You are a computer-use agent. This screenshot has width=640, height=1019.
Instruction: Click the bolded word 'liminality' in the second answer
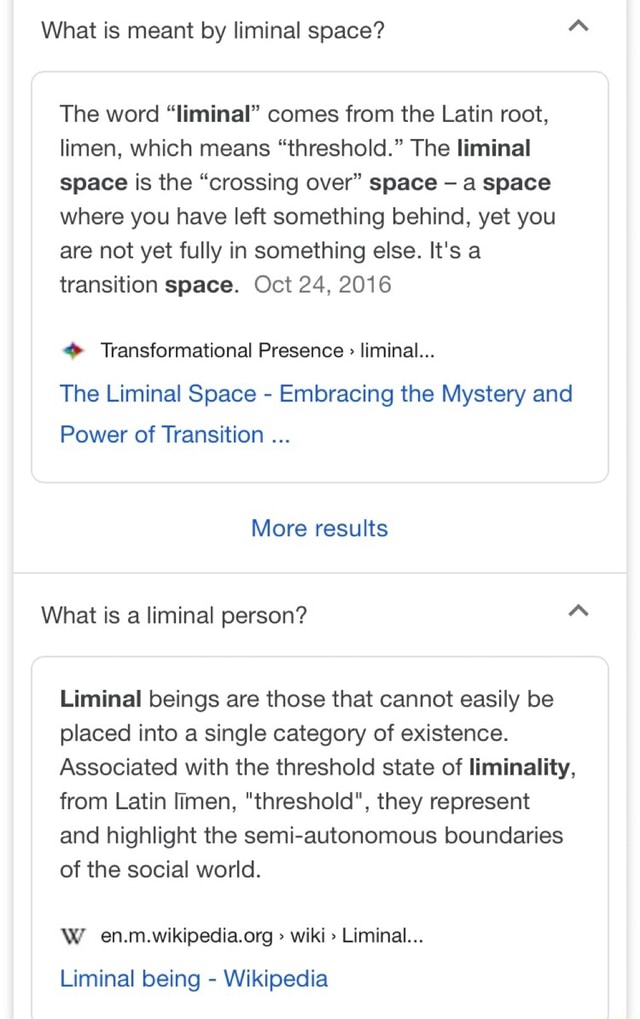(x=517, y=767)
